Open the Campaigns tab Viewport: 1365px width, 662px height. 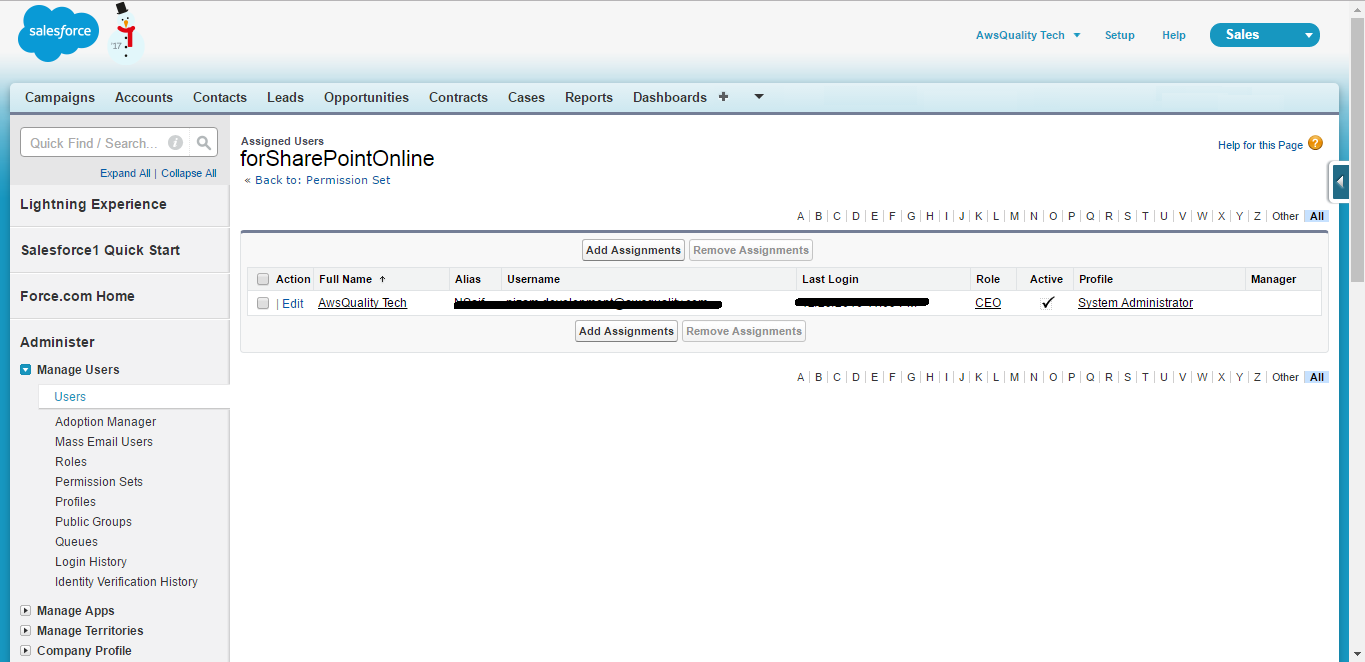(60, 97)
